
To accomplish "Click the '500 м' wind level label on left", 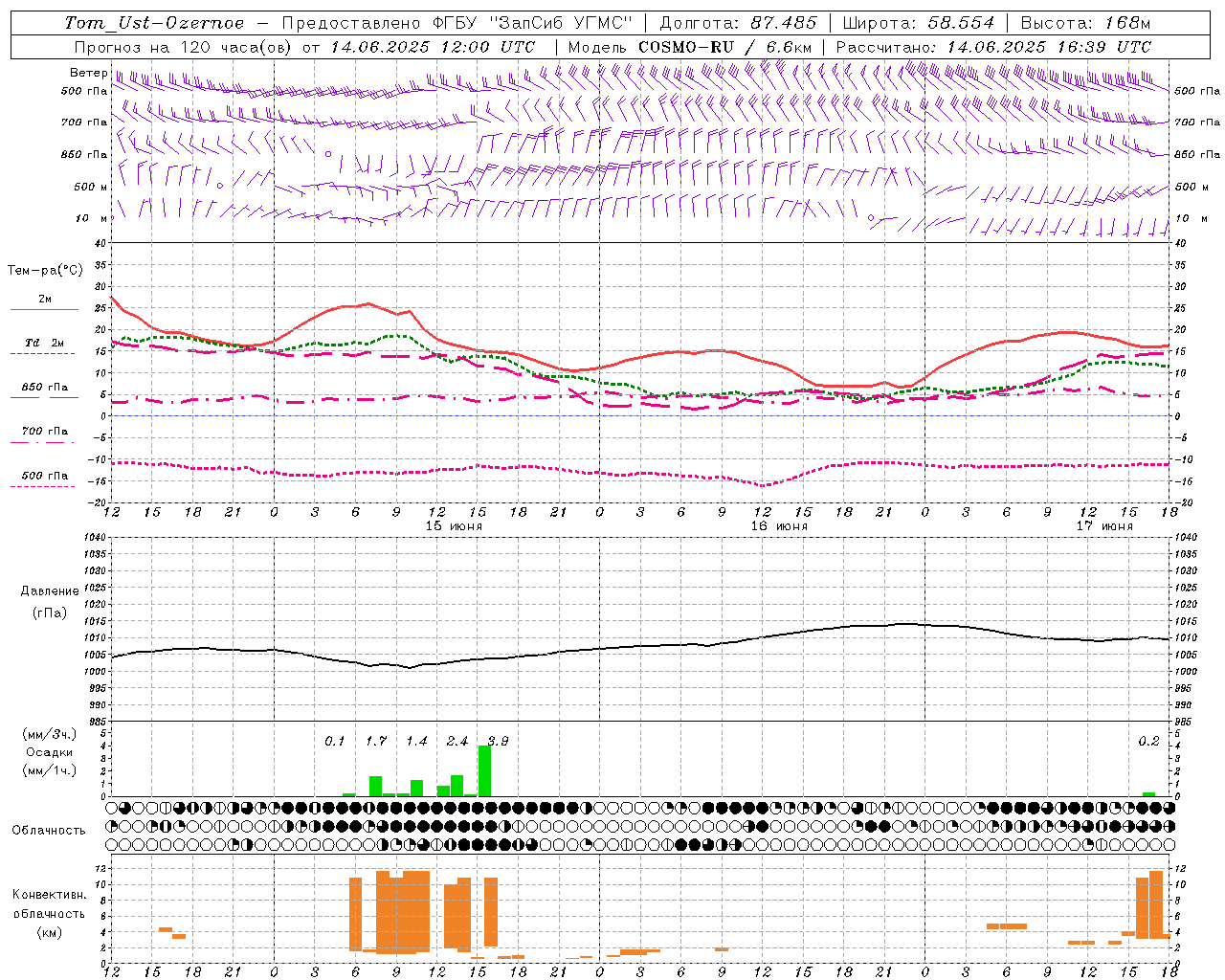I will click(91, 188).
